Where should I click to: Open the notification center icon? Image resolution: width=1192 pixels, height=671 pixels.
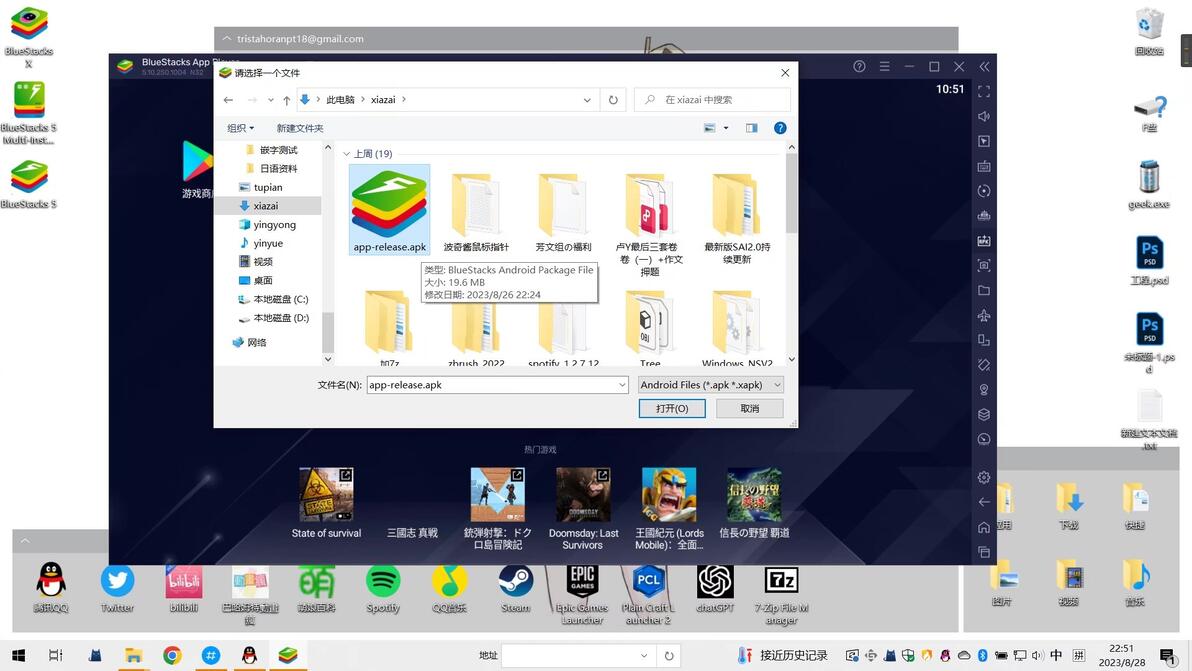(1167, 655)
